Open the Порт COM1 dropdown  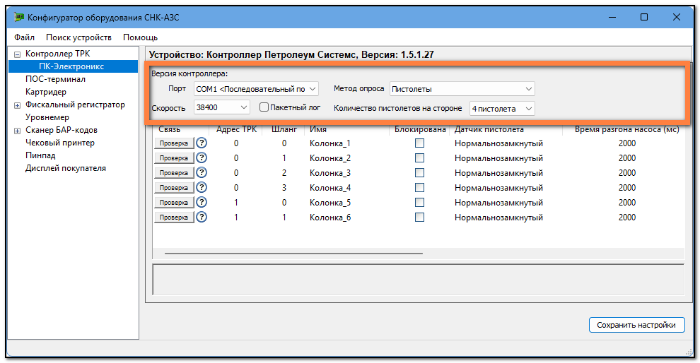(x=256, y=89)
